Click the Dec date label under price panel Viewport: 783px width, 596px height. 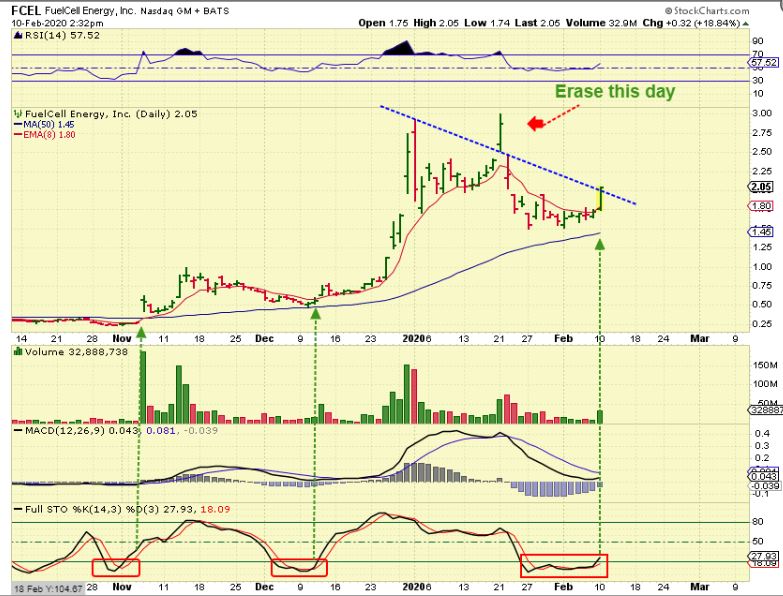[264, 338]
